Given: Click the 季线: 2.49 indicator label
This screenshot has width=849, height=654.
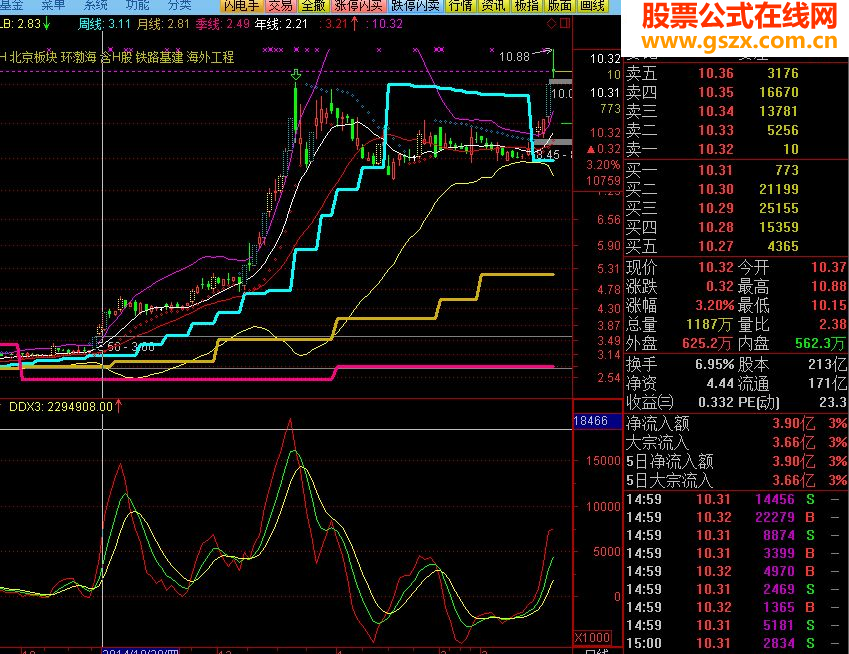Looking at the screenshot, I should pos(223,24).
